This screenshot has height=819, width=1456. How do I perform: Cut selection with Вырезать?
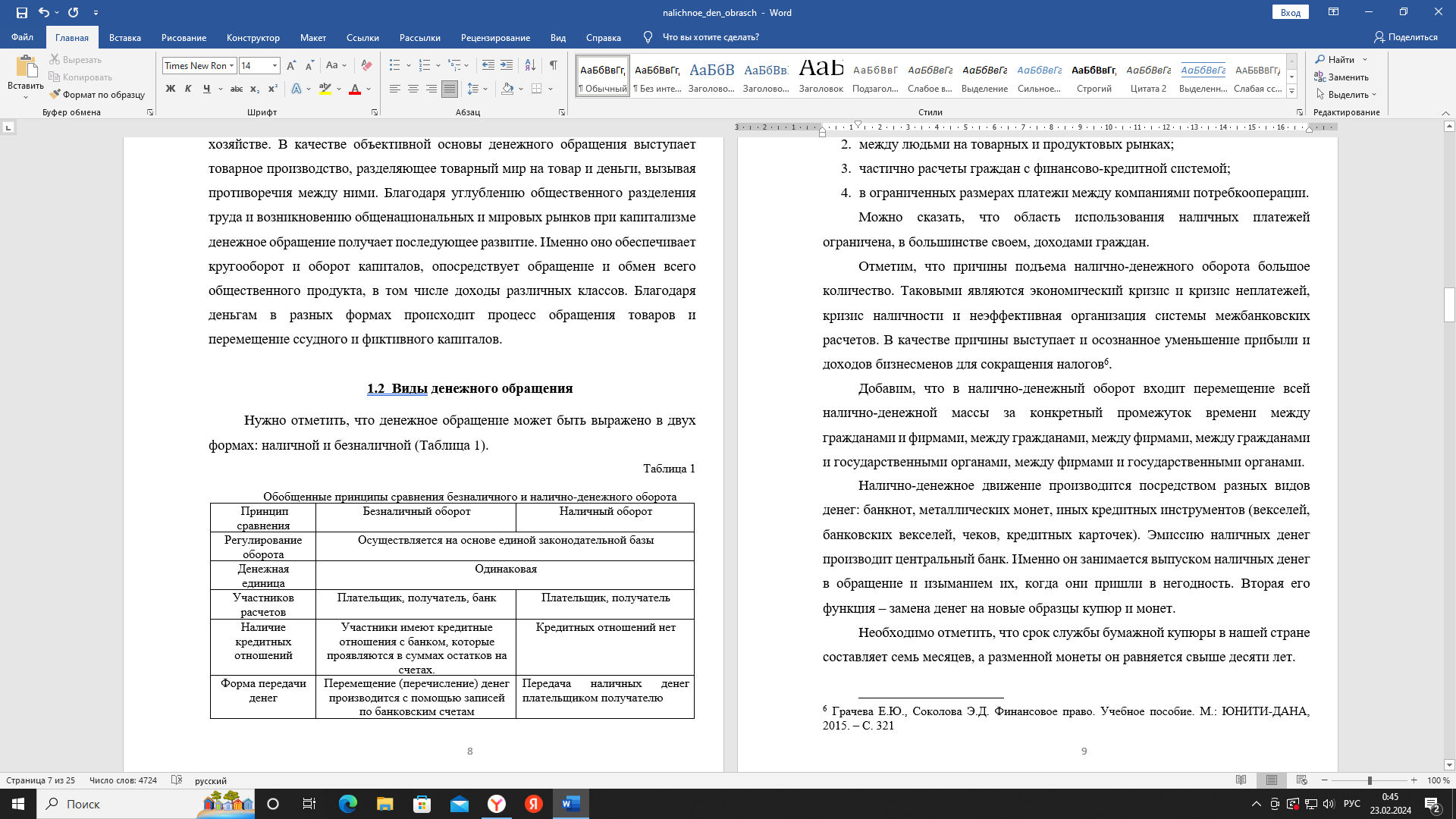coord(76,60)
